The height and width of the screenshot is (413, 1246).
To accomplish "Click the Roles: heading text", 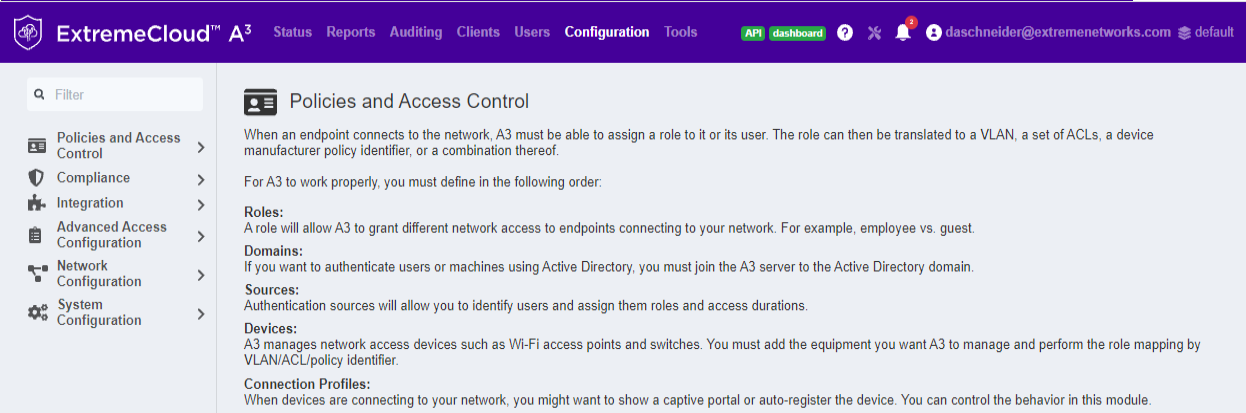I will click(x=264, y=212).
